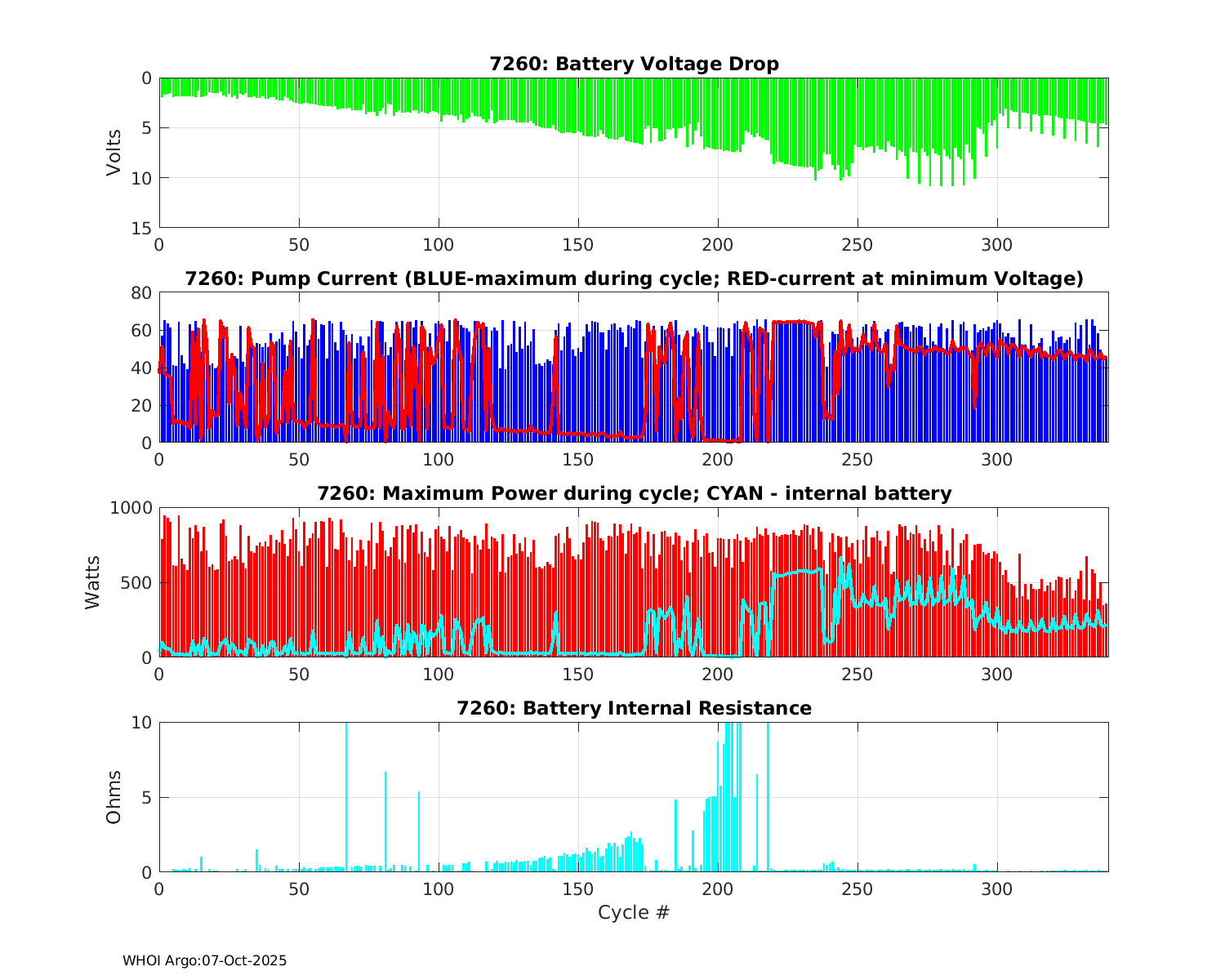Click the 300 tick below Internal Resistance plot
The image size is (1225, 980).
(x=996, y=889)
